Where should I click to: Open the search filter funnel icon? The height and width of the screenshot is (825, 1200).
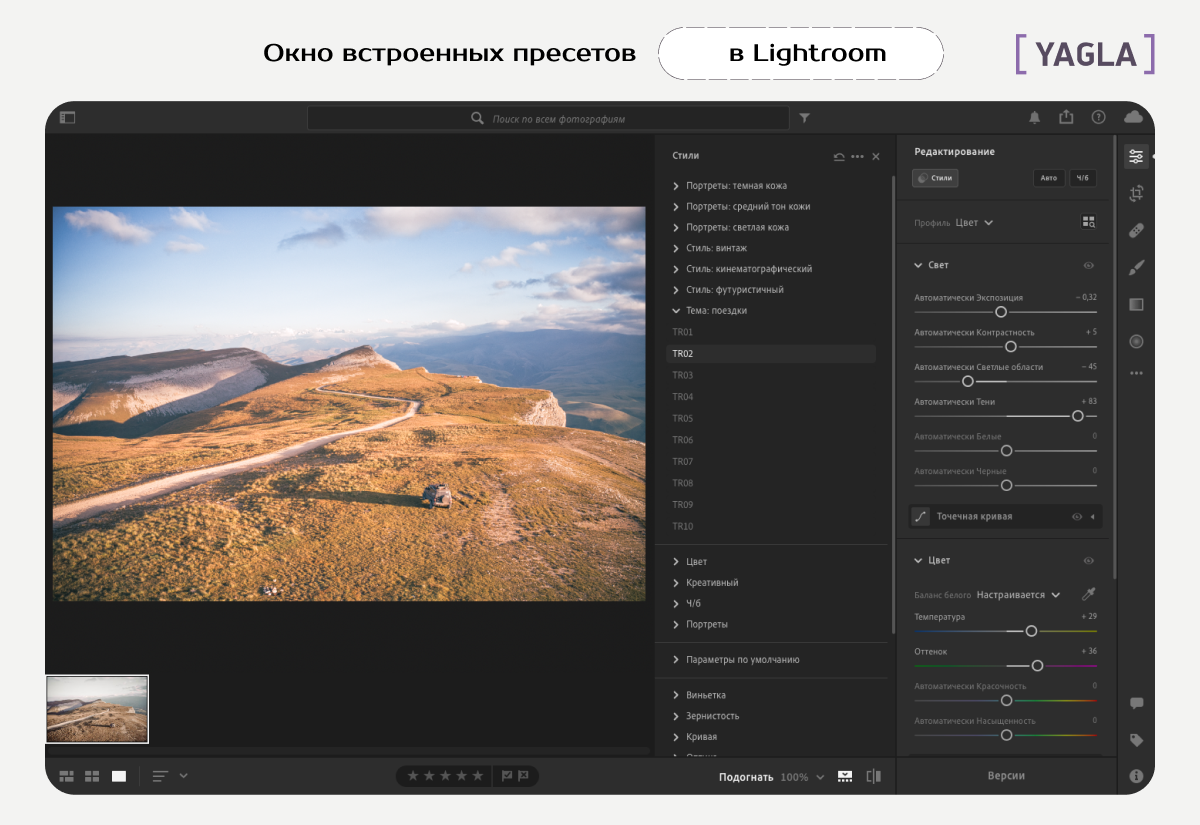point(805,118)
